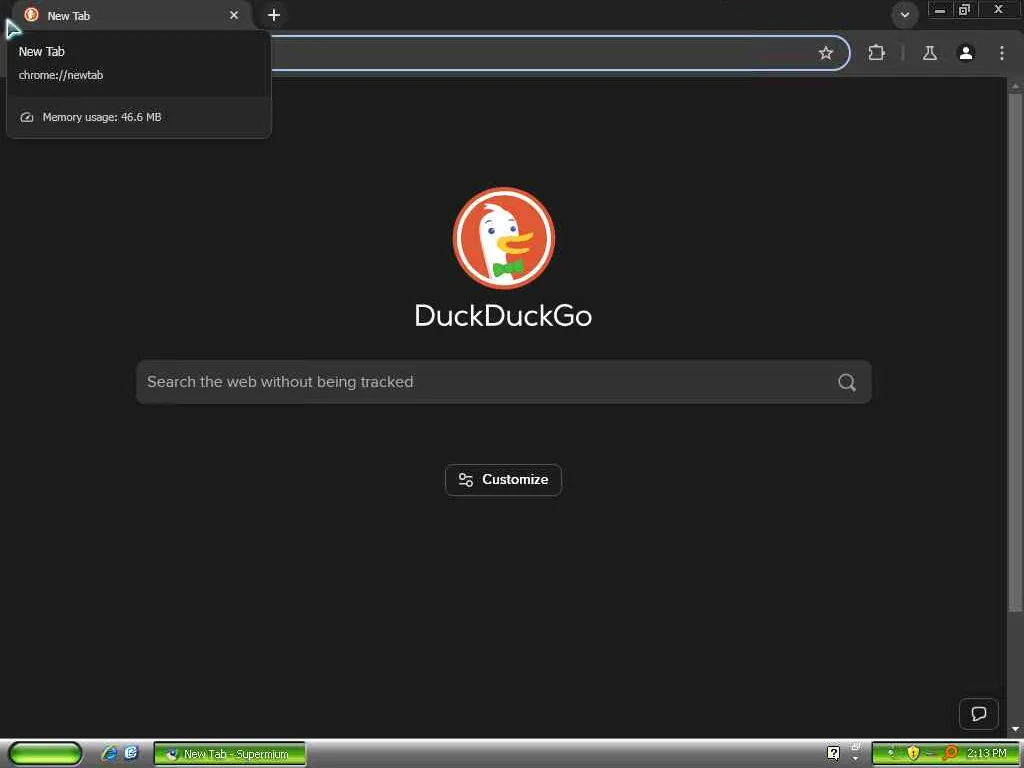Click the DuckDuckGo duck logo

[x=504, y=238]
